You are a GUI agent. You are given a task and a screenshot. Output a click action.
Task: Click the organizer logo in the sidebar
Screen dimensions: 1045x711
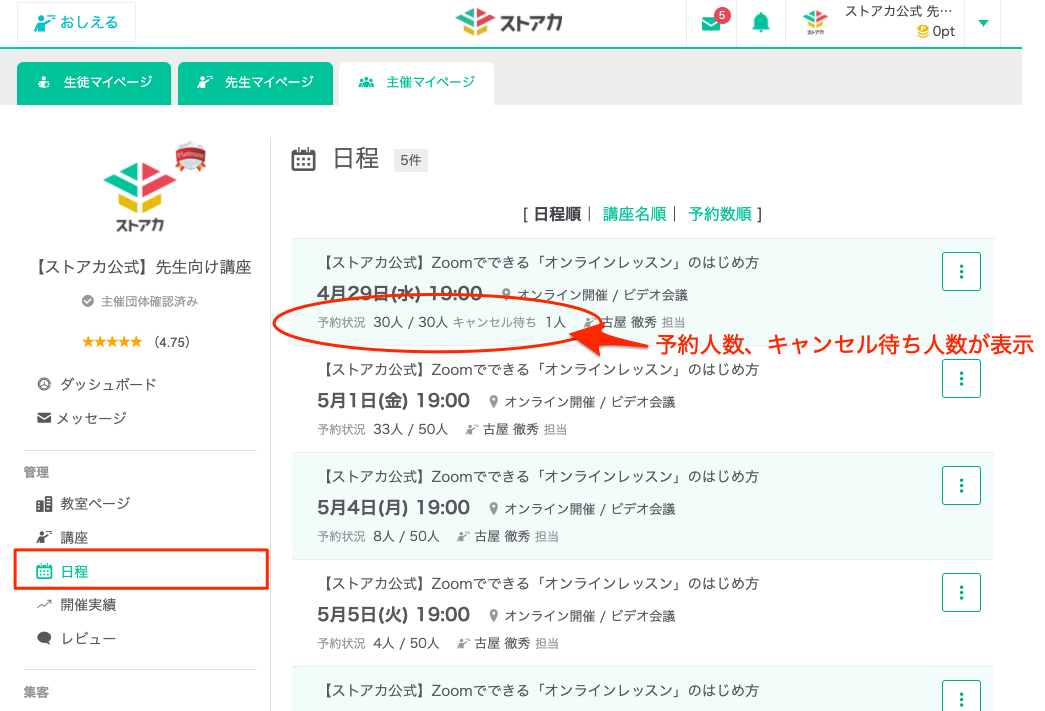(x=140, y=196)
